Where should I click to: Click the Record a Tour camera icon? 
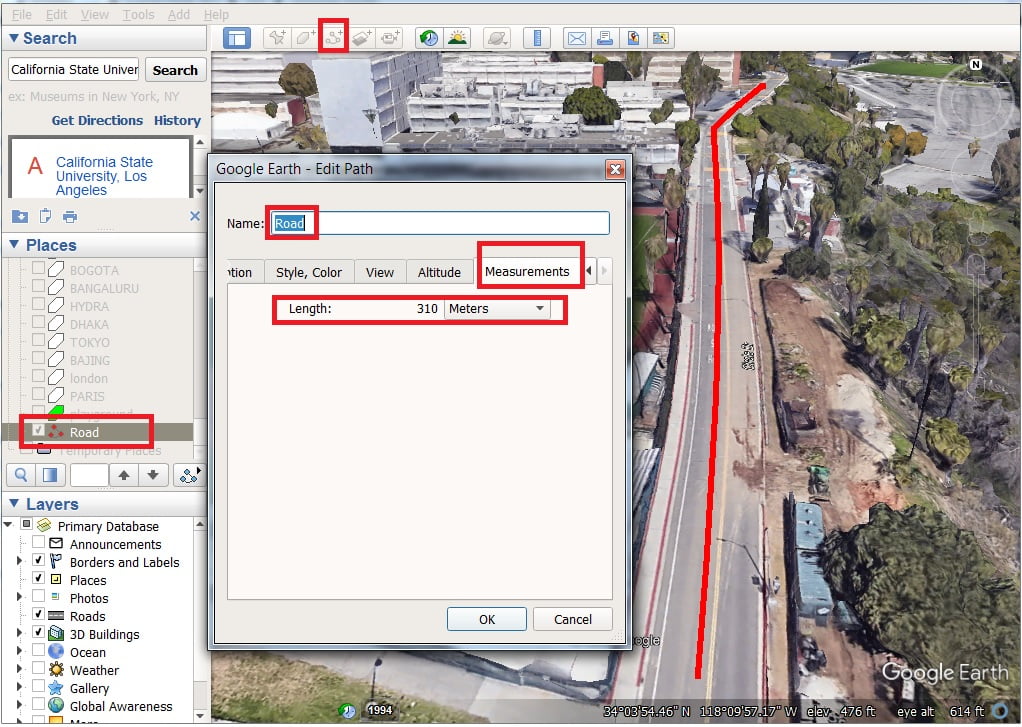[x=390, y=38]
